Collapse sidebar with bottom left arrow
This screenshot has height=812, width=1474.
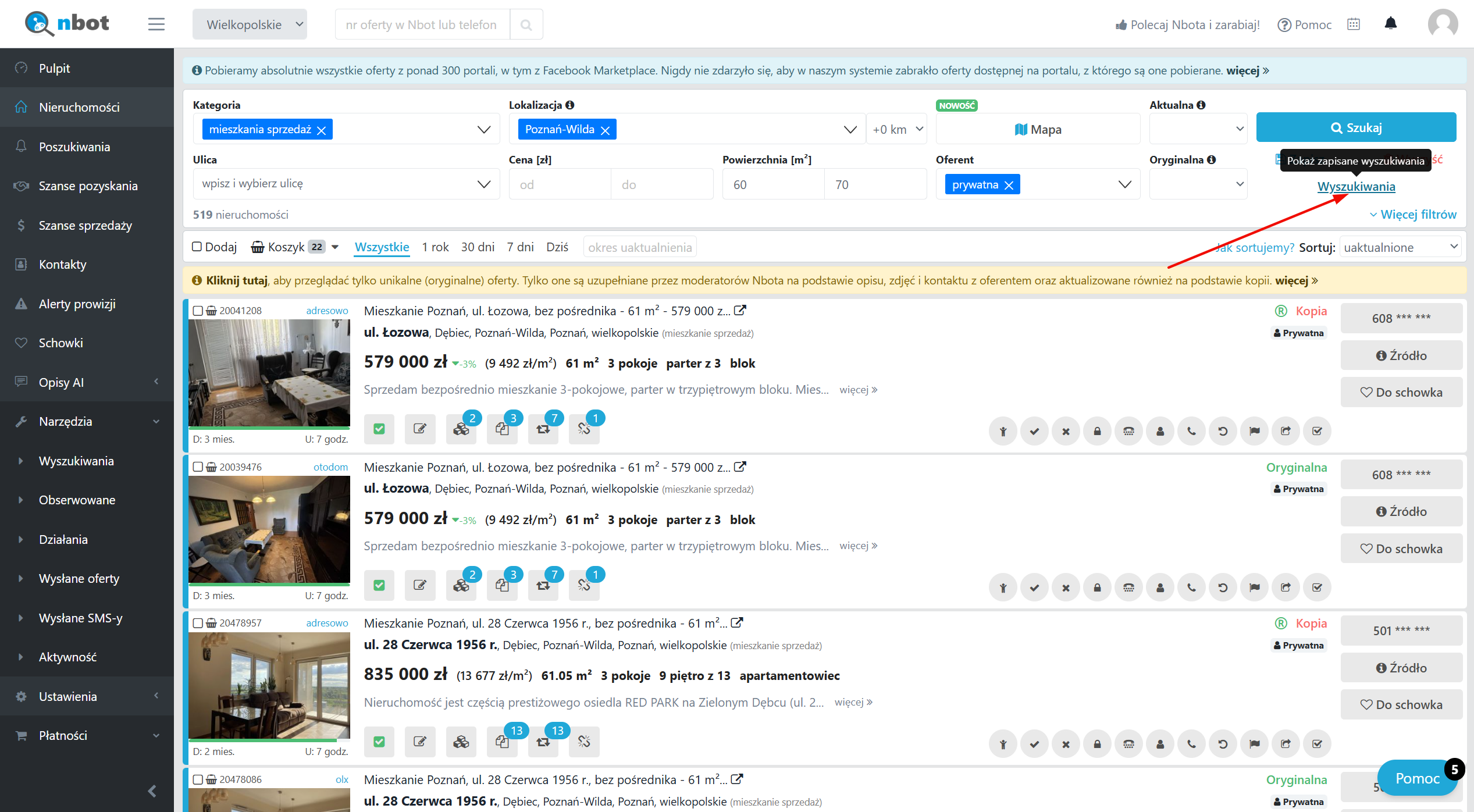[x=152, y=791]
